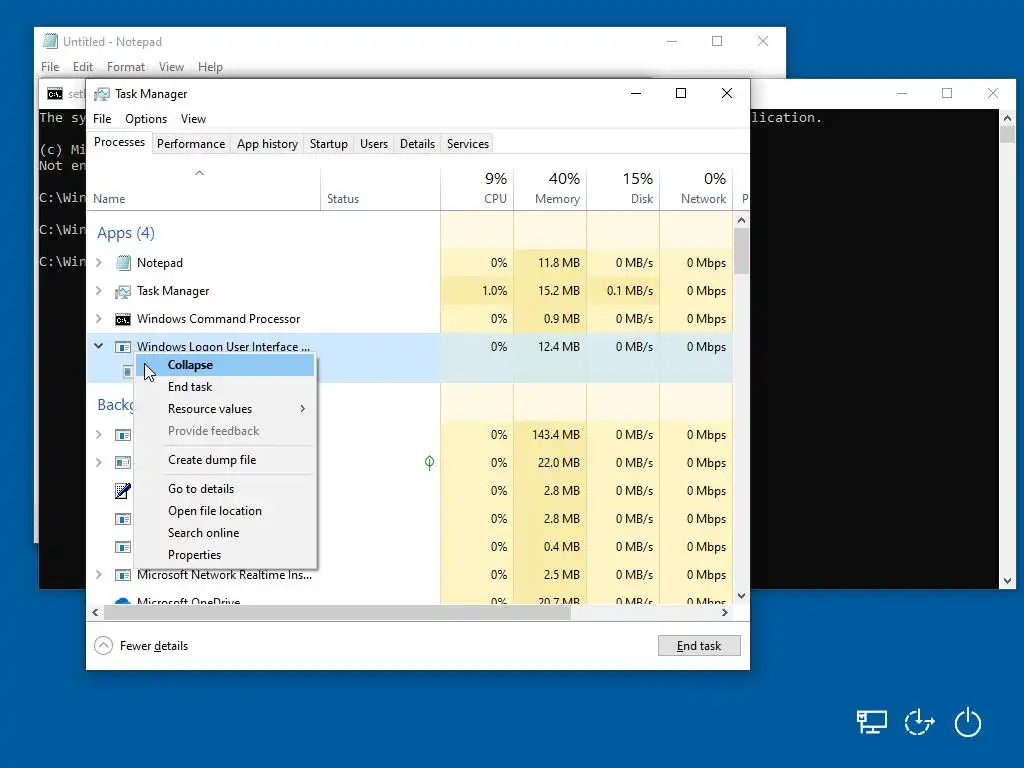The height and width of the screenshot is (768, 1024).
Task: Click the Notepad app icon in process list
Action: 123,263
